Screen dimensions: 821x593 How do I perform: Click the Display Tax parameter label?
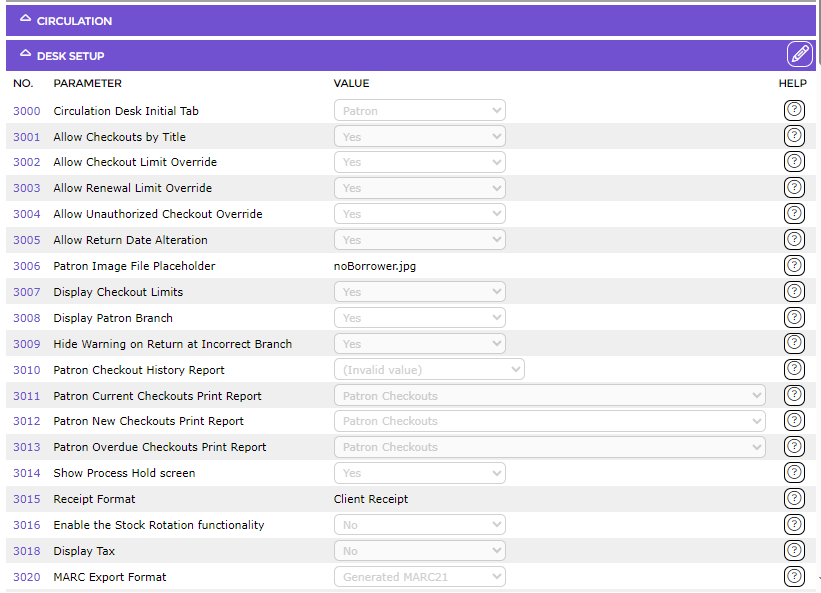pos(84,551)
